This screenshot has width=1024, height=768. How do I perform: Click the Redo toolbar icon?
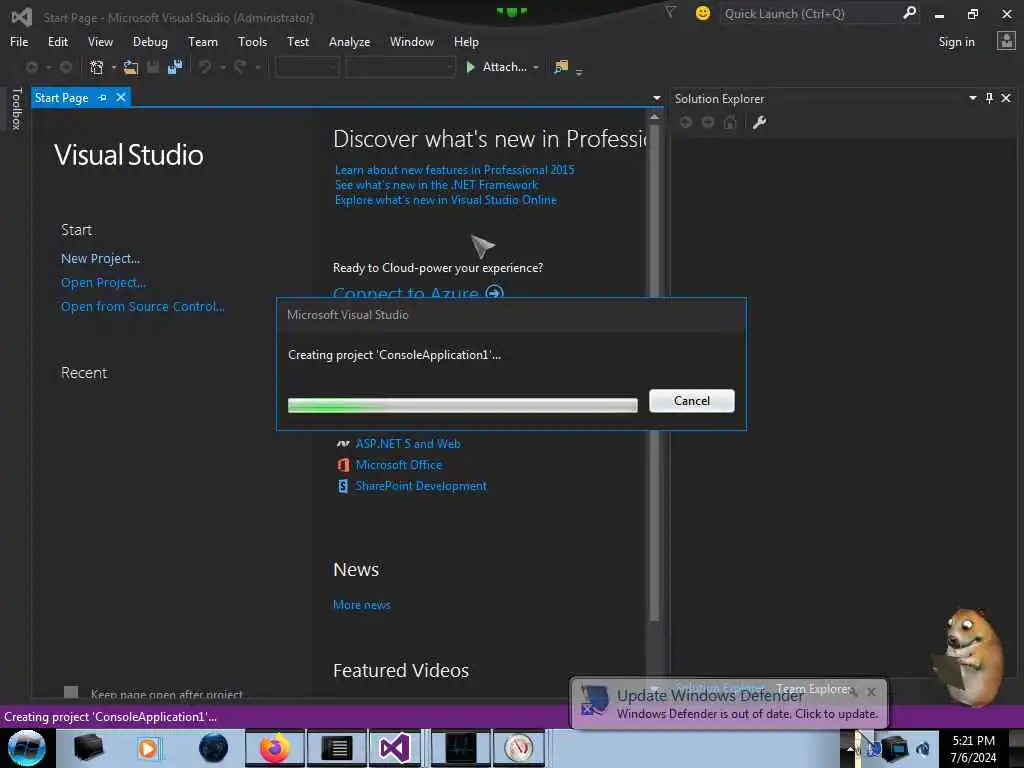pyautogui.click(x=240, y=67)
